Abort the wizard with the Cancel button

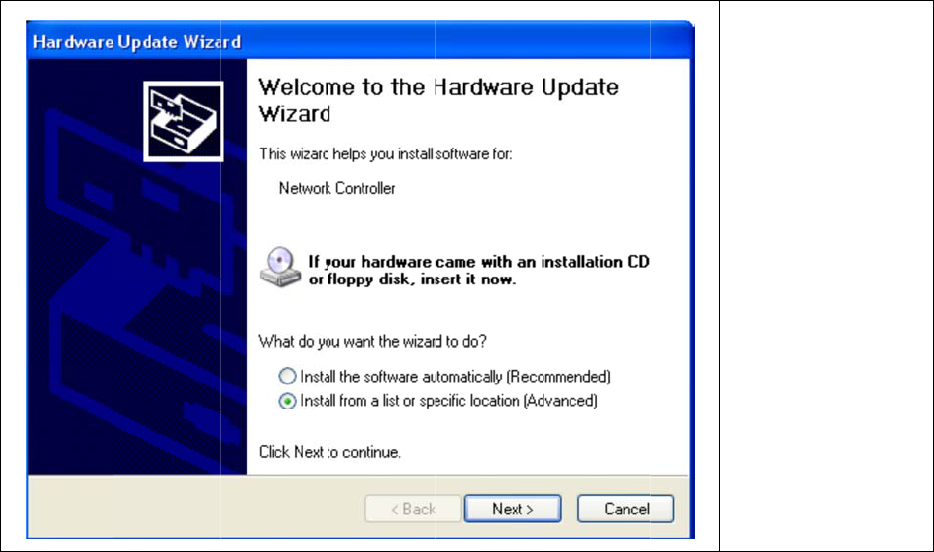point(625,509)
